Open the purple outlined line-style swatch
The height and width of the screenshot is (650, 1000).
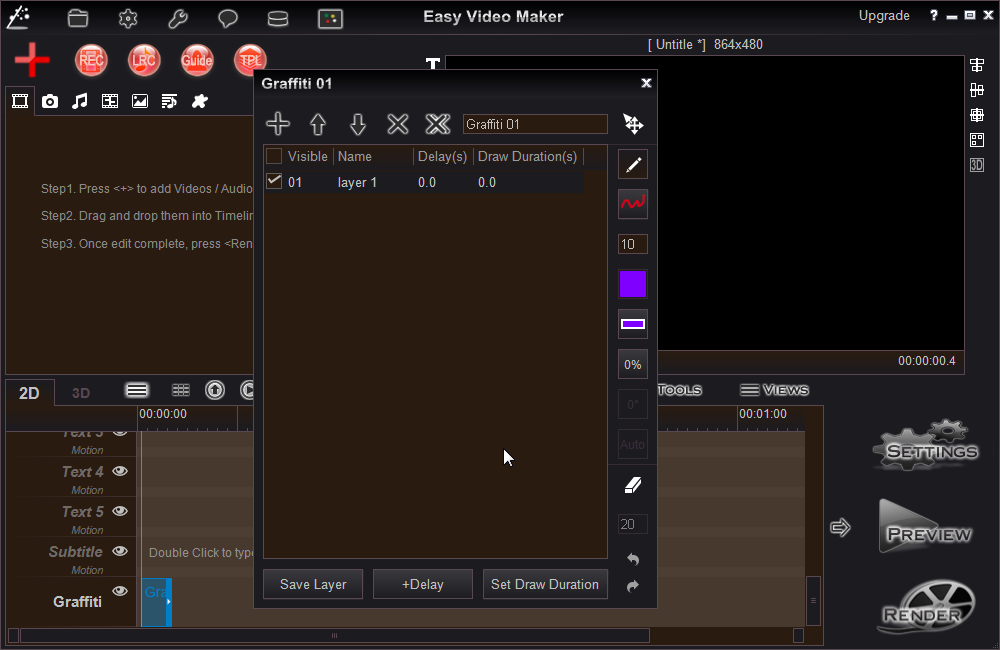pyautogui.click(x=633, y=324)
